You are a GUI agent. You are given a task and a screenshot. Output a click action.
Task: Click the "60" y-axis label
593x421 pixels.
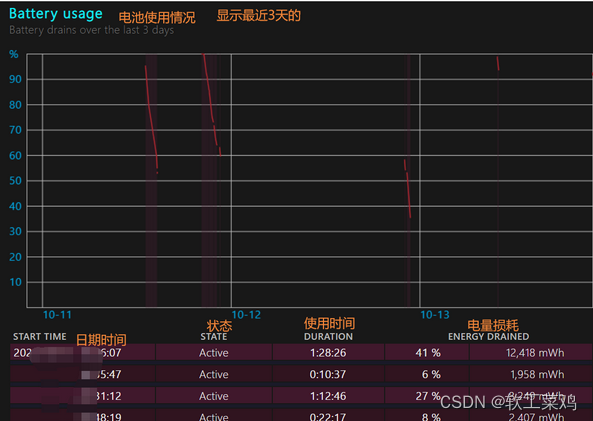[x=15, y=155]
